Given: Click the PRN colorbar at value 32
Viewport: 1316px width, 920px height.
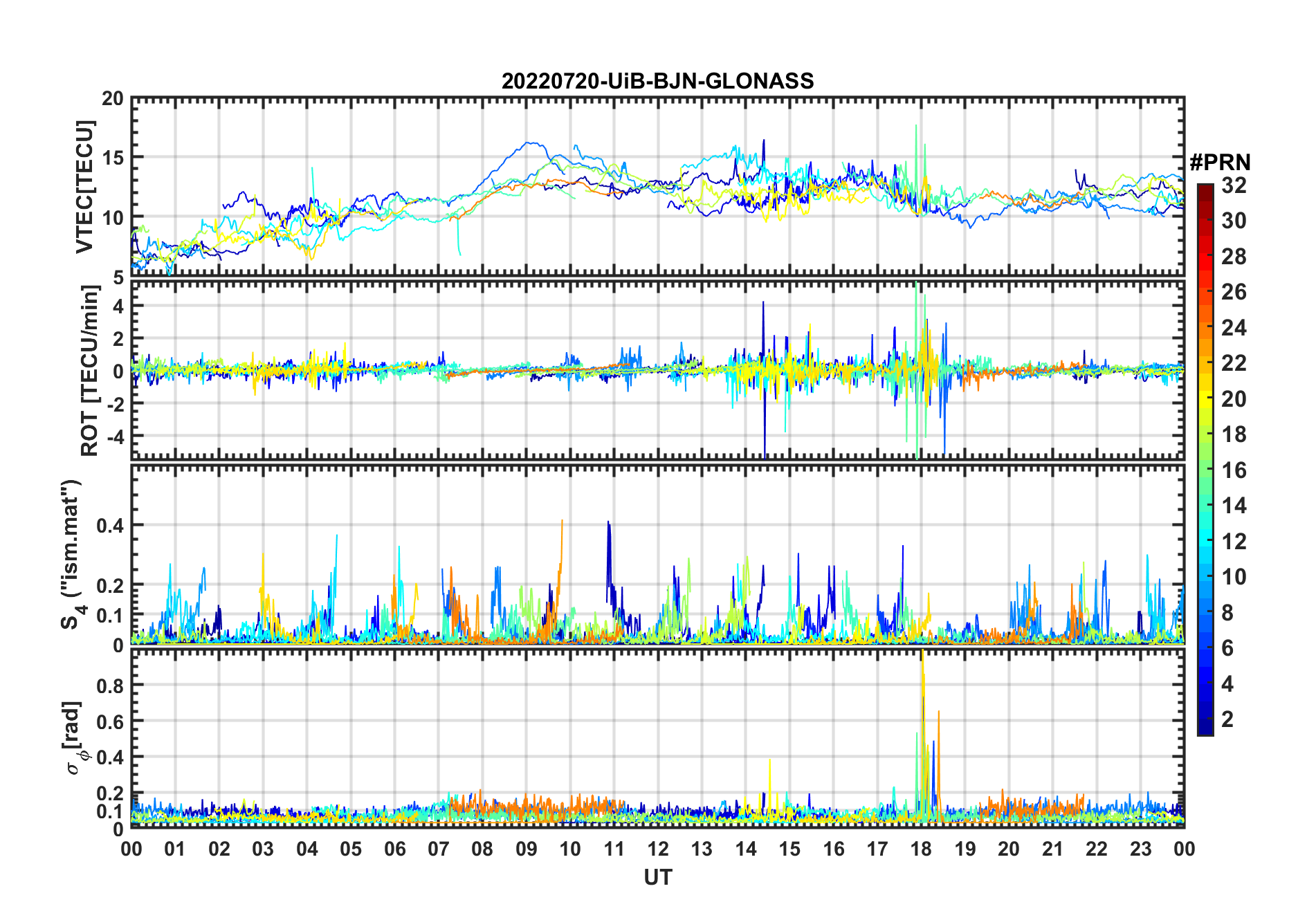Looking at the screenshot, I should pyautogui.click(x=1205, y=187).
